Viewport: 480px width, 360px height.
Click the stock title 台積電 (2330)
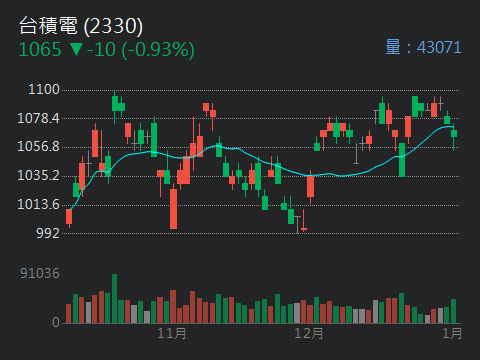[81, 26]
